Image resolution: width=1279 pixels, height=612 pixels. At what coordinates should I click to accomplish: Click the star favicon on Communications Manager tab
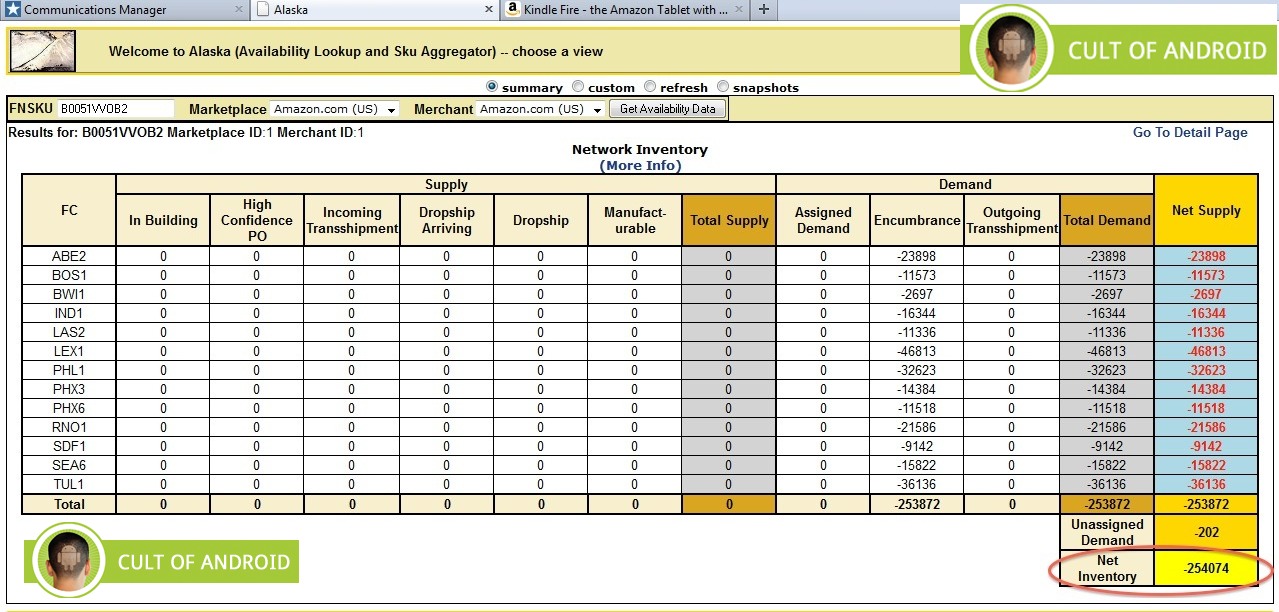click(x=13, y=10)
